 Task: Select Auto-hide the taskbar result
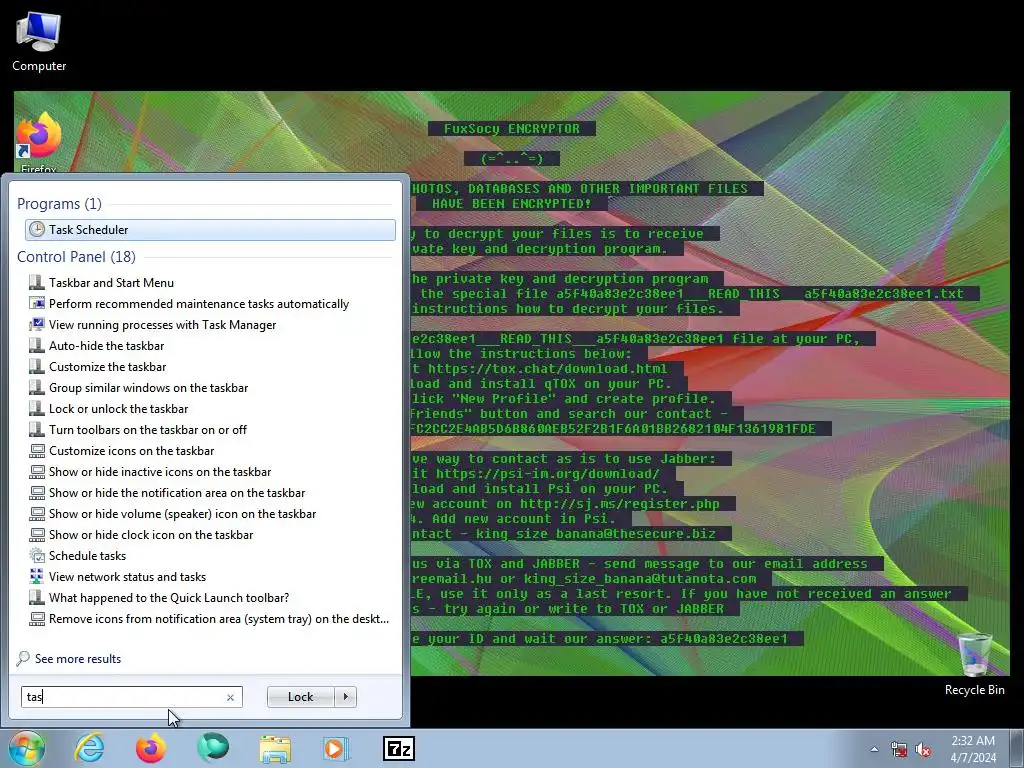[x=106, y=345]
